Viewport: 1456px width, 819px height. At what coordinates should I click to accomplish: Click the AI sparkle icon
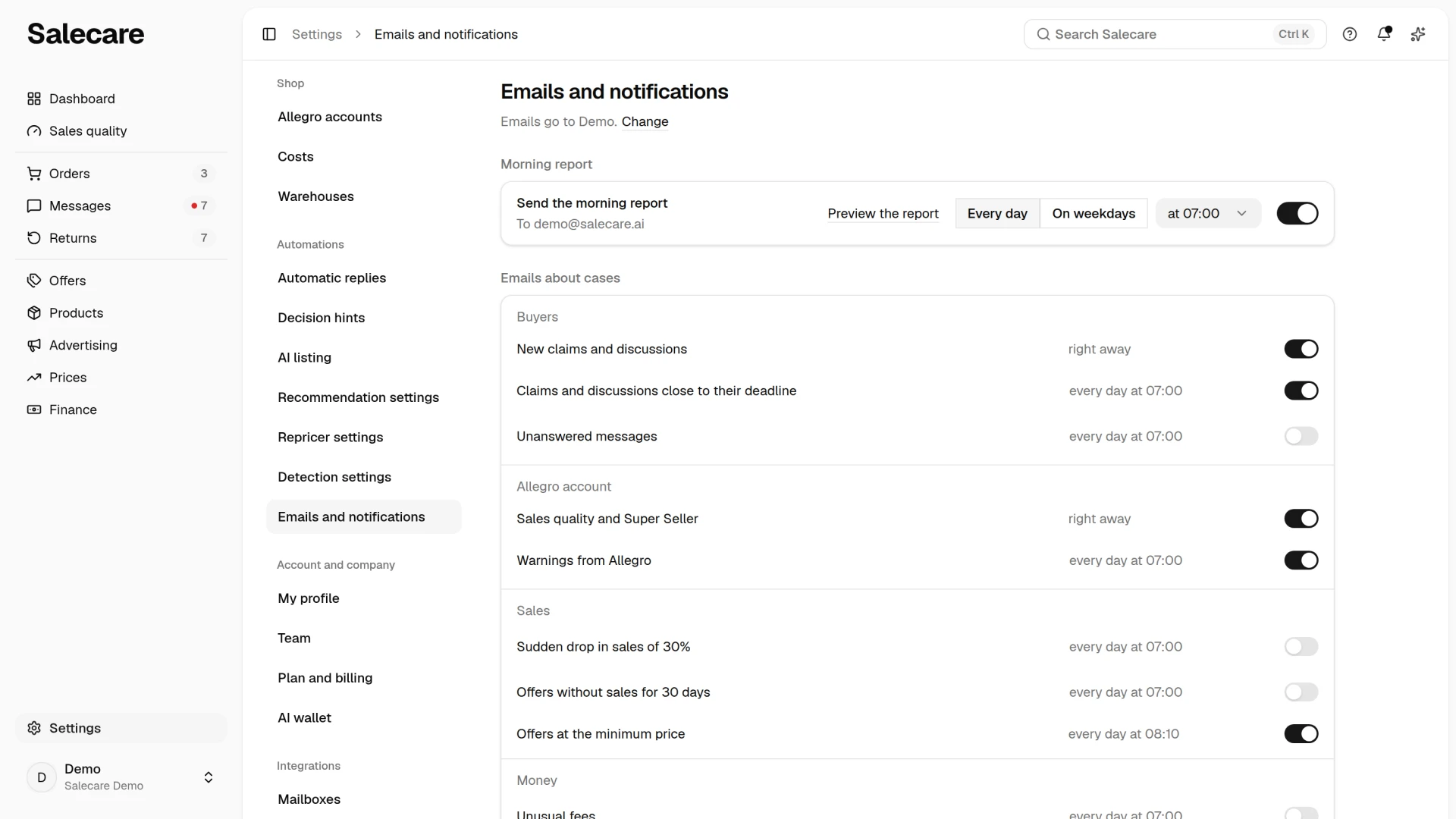pos(1418,34)
